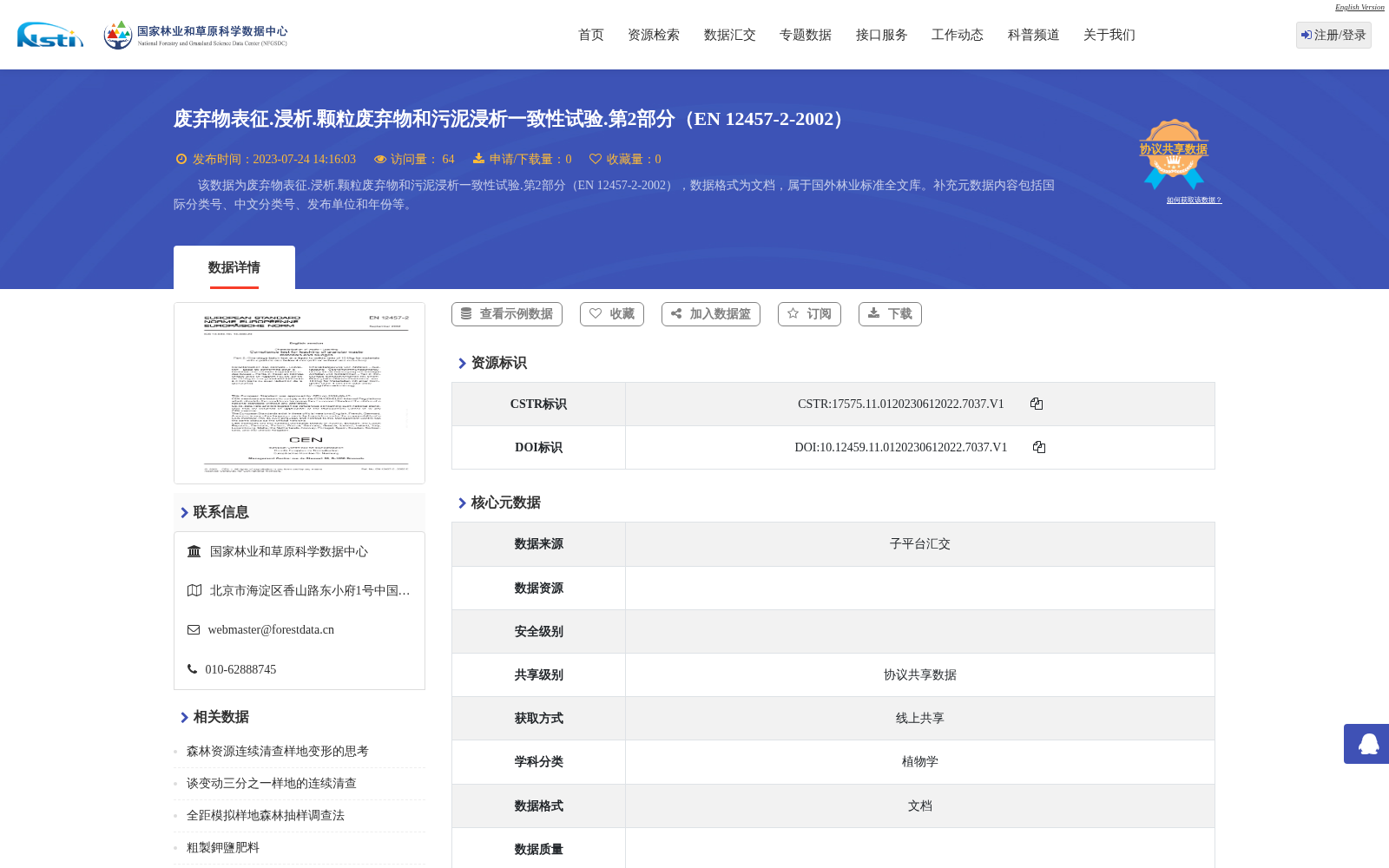
Task: Open the document preview thumbnail
Action: click(x=300, y=393)
